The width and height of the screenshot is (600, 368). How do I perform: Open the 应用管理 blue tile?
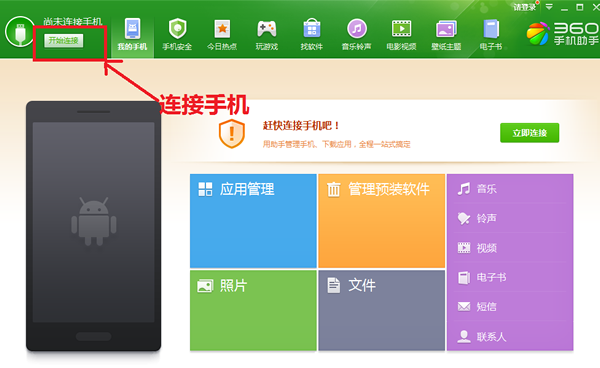click(x=253, y=221)
